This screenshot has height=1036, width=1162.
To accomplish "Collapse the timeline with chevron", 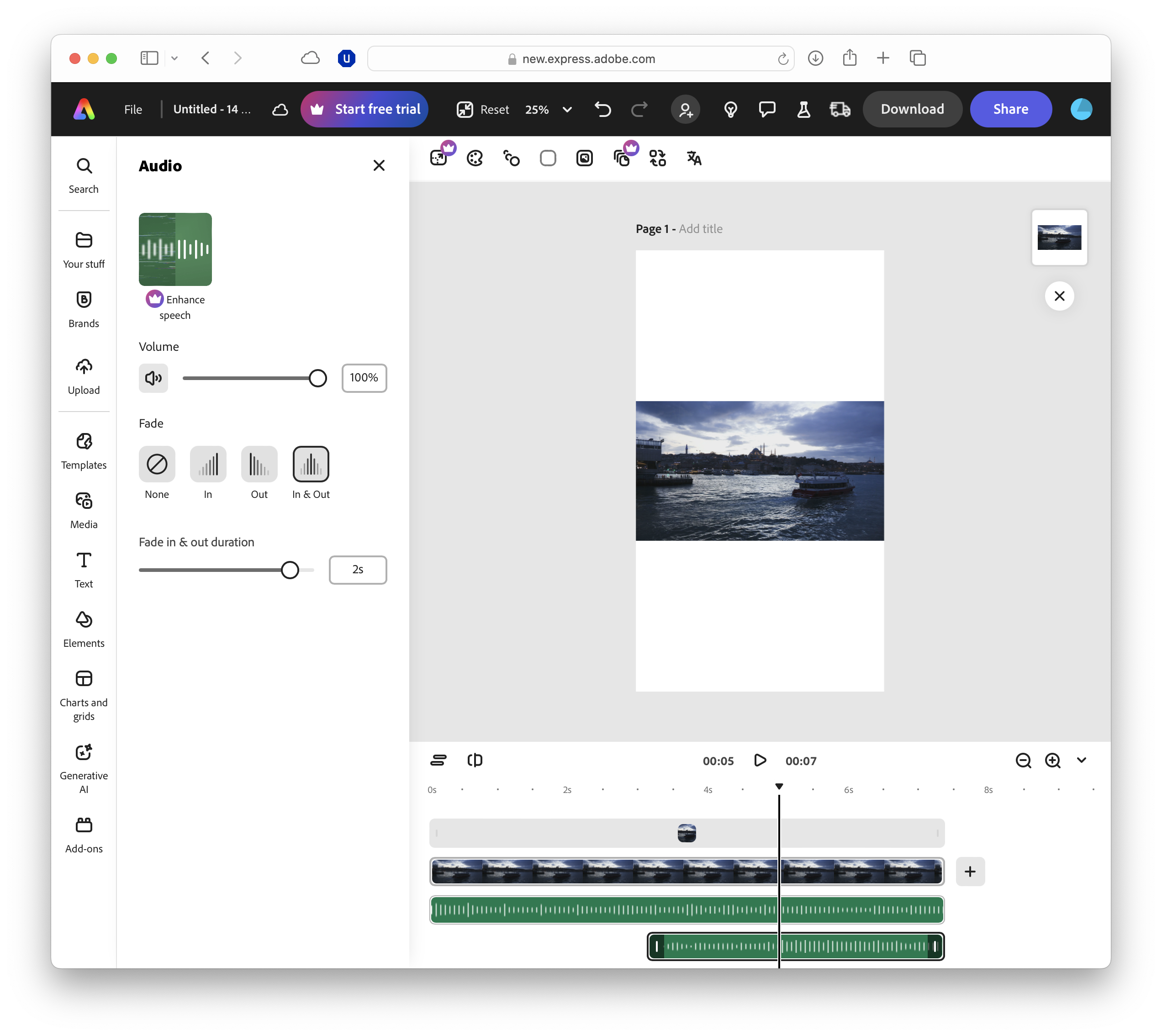I will (1081, 760).
